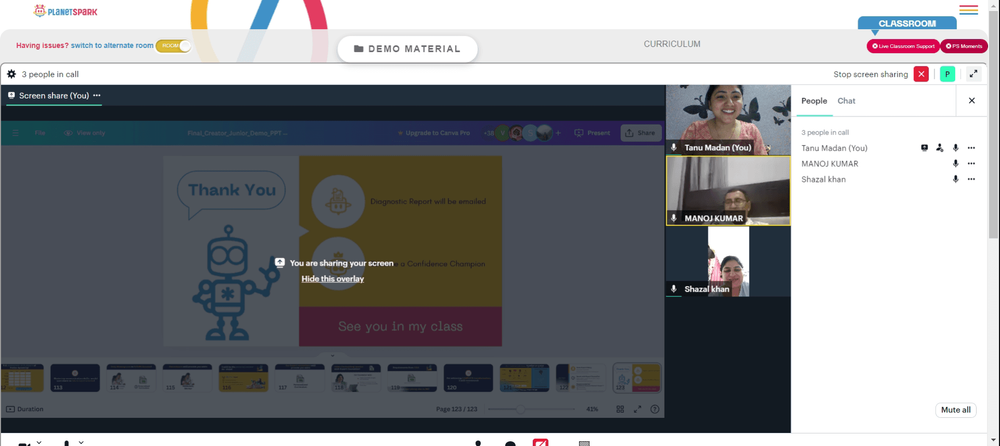The width and height of the screenshot is (1000, 446).
Task: Mute MANOJ KUMAR's microphone in people list
Action: click(x=955, y=164)
